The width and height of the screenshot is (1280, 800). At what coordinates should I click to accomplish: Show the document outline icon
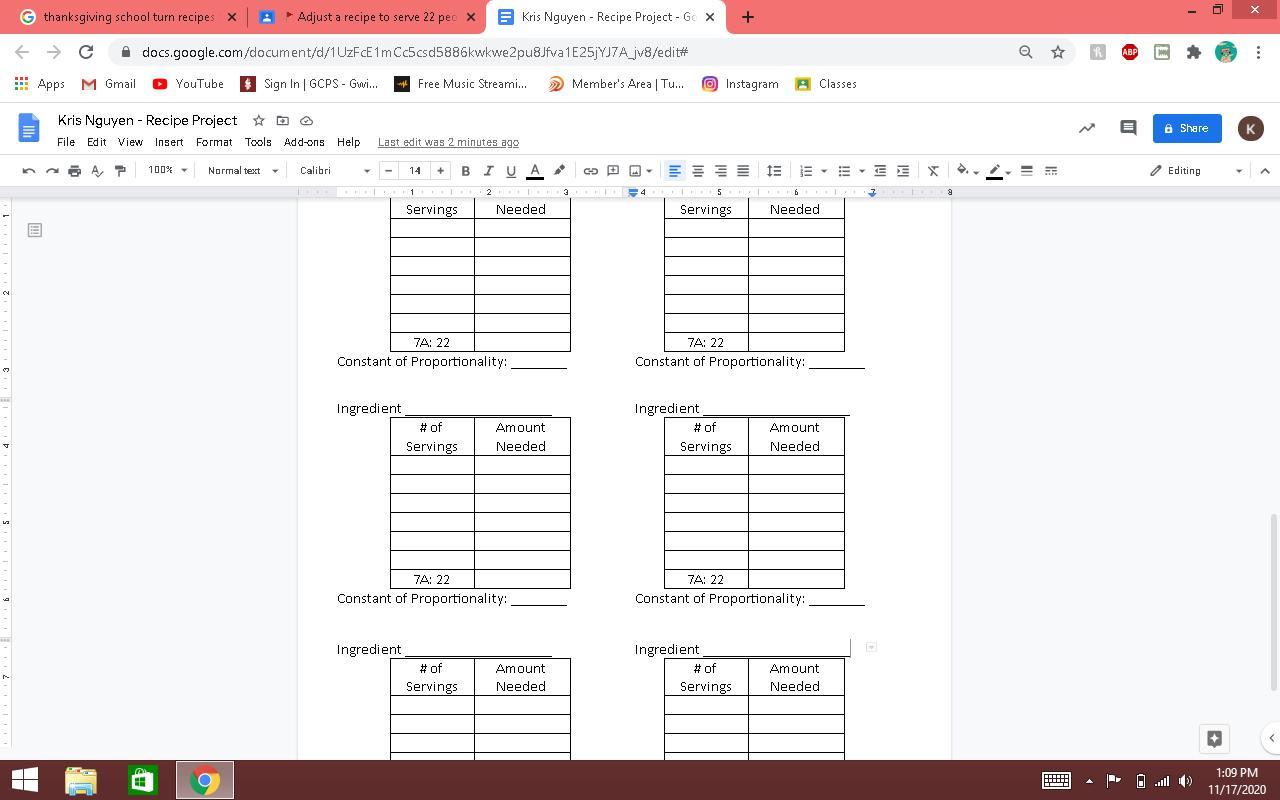pyautogui.click(x=34, y=230)
